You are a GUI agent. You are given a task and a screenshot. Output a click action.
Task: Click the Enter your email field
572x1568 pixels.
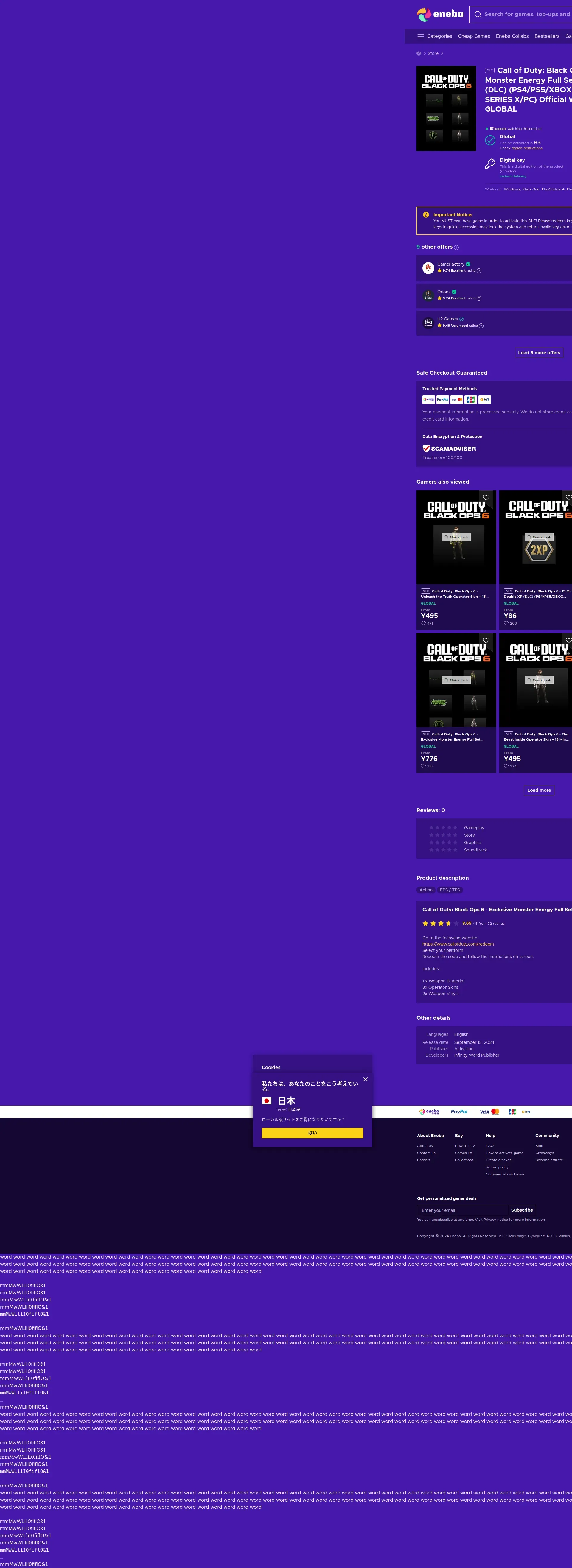click(462, 1210)
